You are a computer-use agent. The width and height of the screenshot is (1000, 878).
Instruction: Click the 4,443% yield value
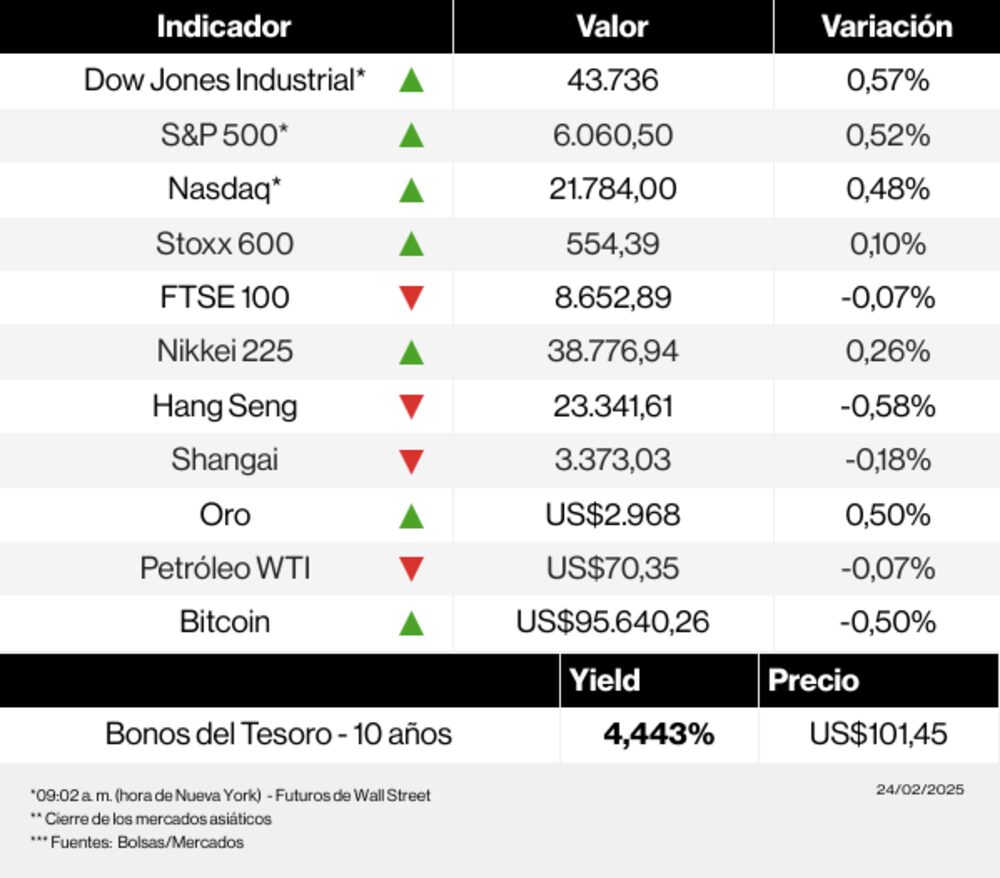pyautogui.click(x=659, y=735)
